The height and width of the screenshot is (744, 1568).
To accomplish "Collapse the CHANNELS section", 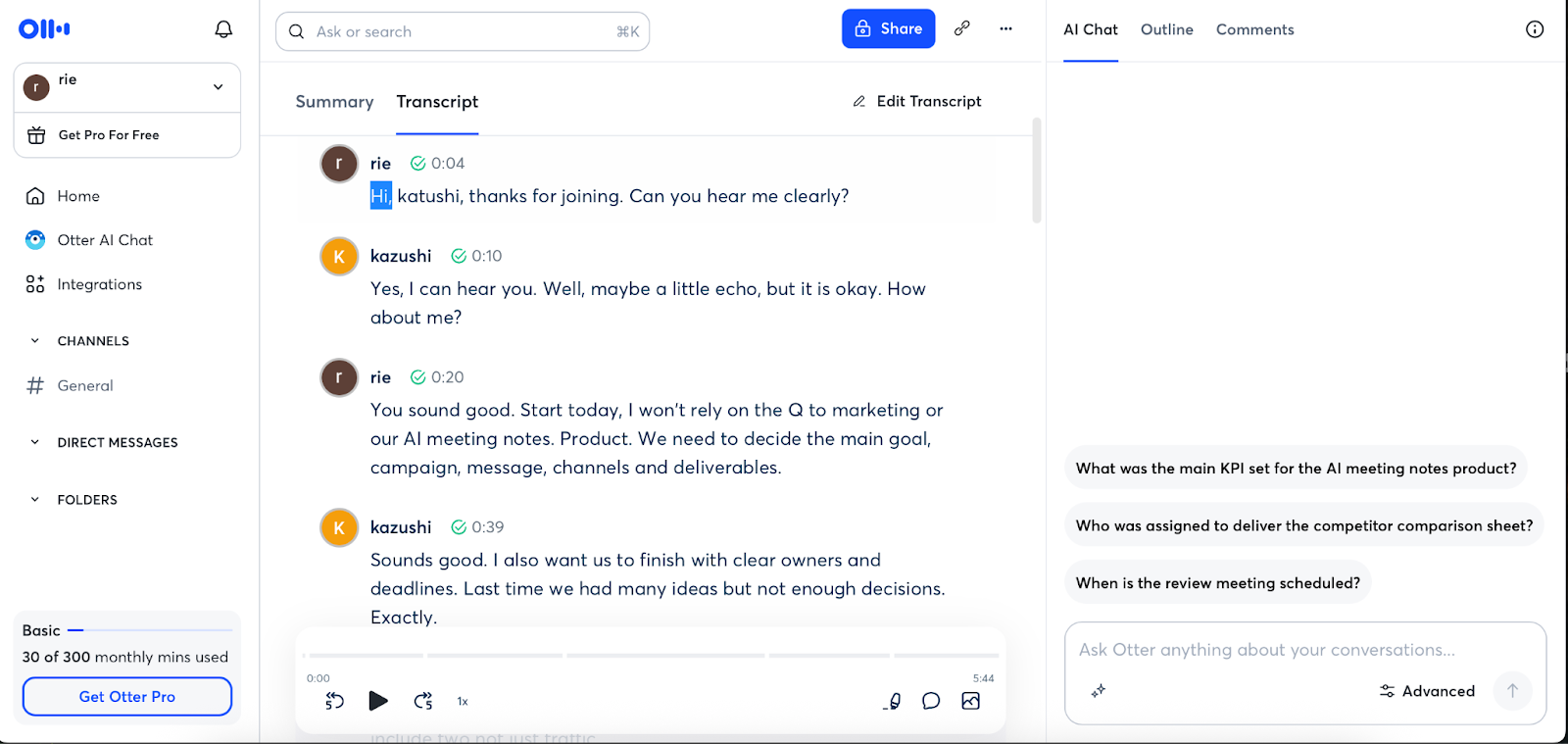I will click(x=35, y=341).
